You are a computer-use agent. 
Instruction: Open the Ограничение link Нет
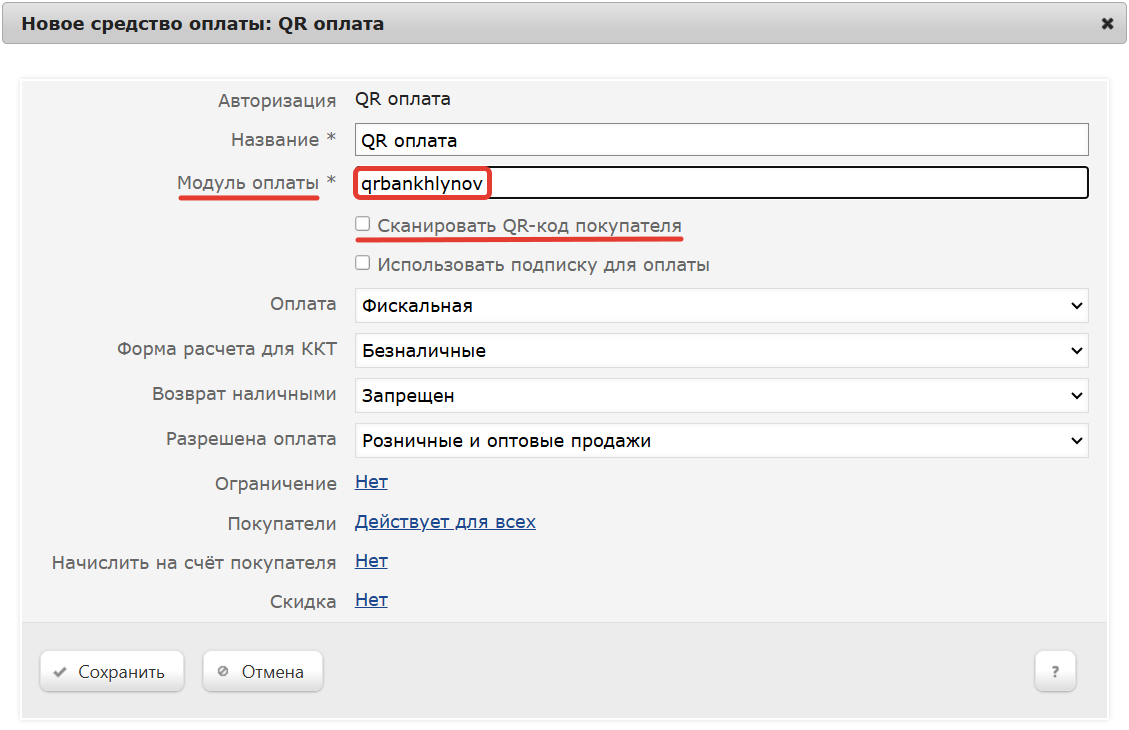[x=372, y=482]
